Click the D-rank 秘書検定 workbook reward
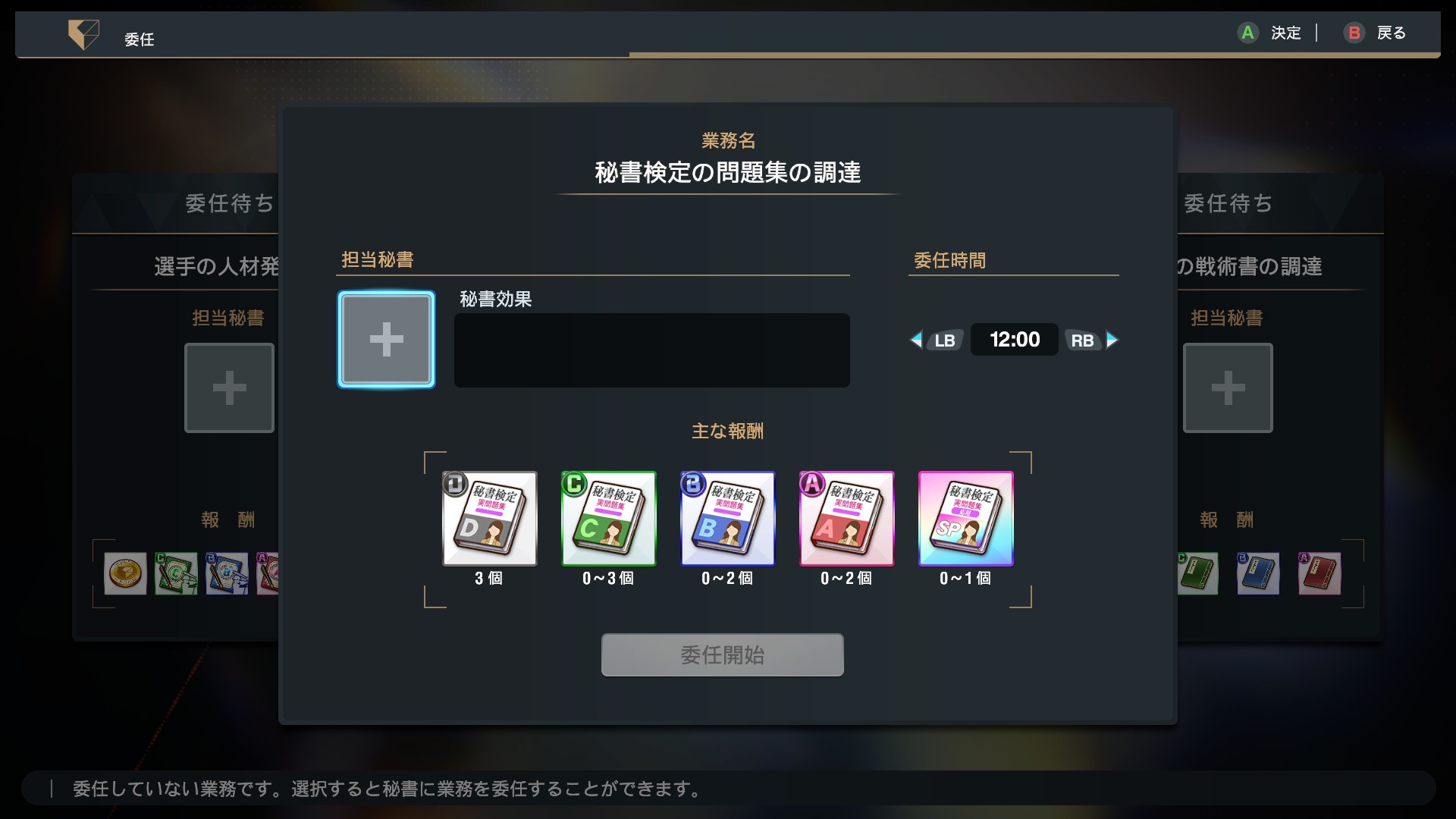 point(489,519)
